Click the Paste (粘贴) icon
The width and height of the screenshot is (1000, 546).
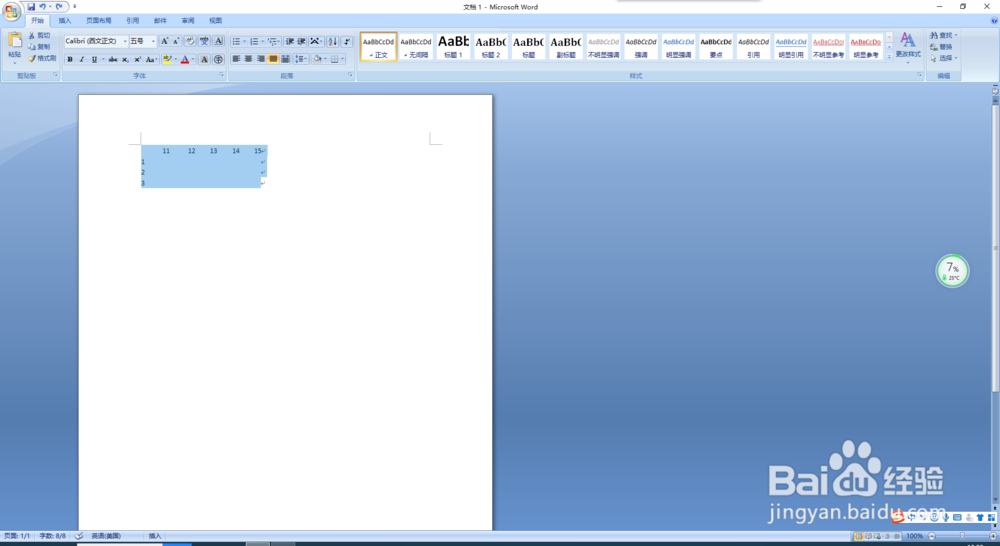pos(15,41)
